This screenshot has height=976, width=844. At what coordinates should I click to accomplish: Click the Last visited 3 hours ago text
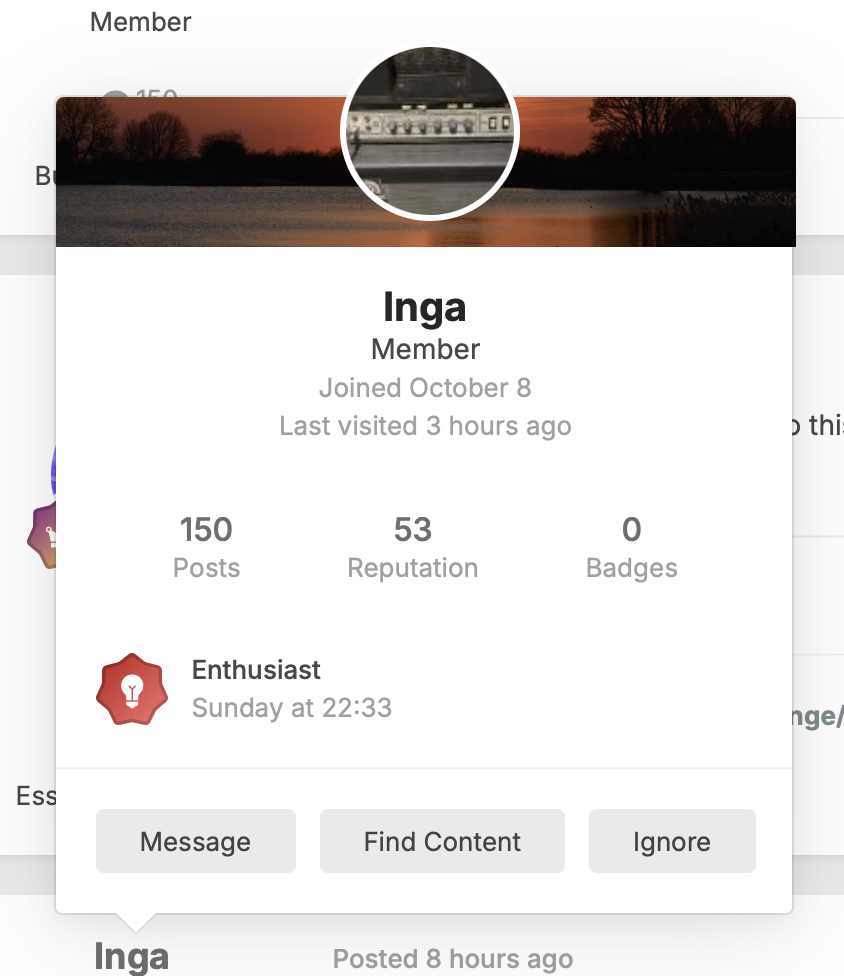(425, 426)
